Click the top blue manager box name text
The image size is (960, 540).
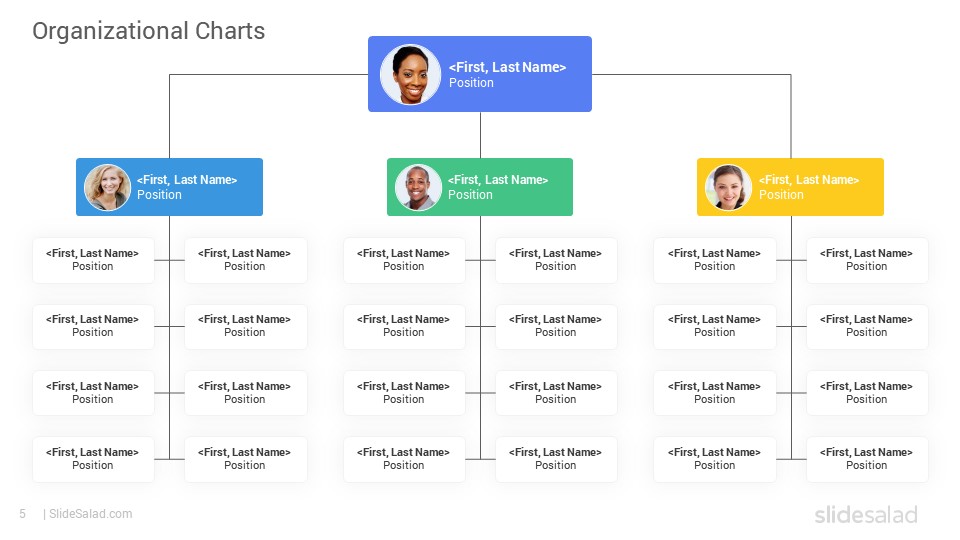click(x=508, y=67)
